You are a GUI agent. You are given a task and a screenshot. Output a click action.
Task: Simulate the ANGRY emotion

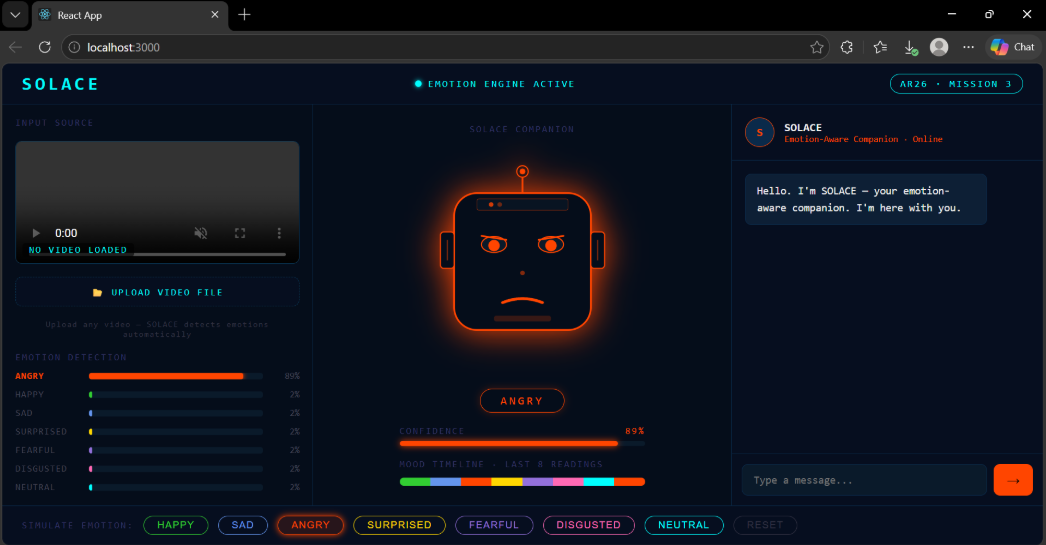(310, 525)
